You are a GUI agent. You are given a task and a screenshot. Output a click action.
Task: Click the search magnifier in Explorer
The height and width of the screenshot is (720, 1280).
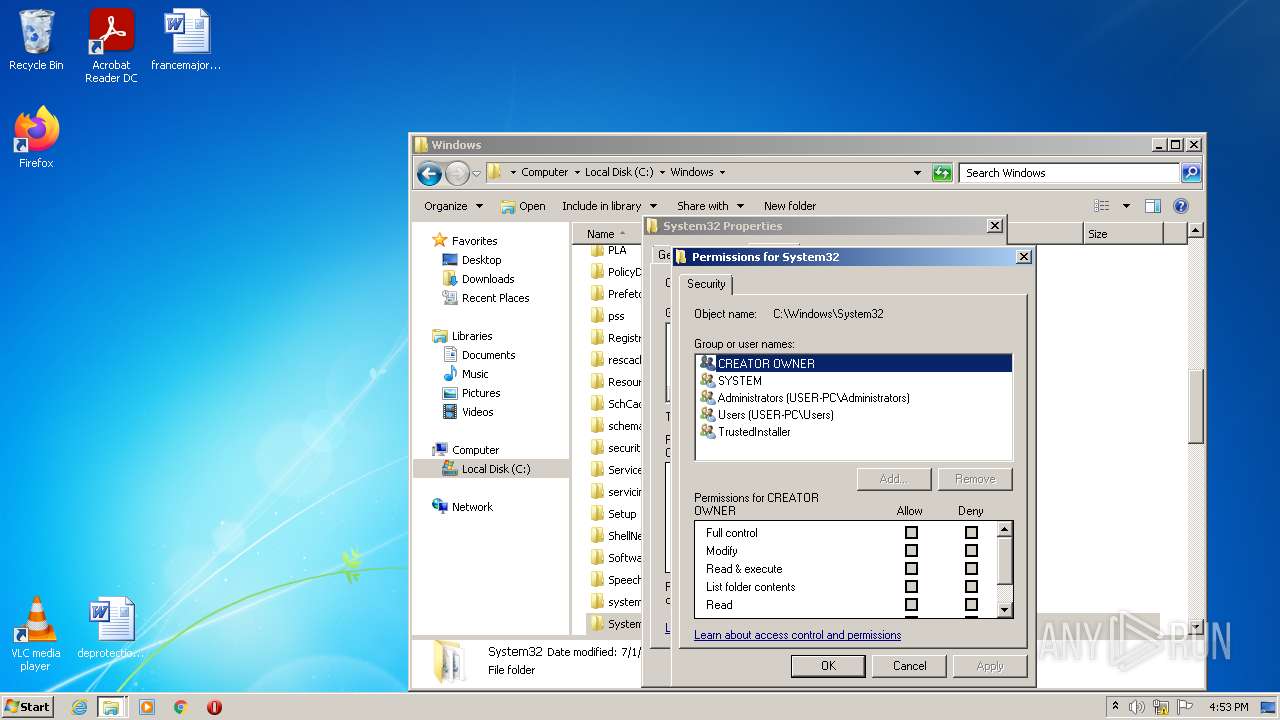1190,173
